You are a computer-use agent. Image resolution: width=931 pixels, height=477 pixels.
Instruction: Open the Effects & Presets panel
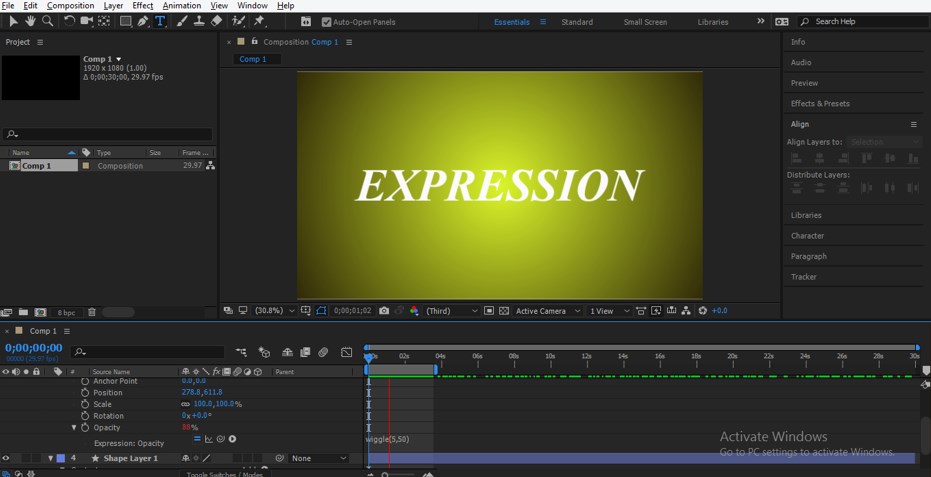pyautogui.click(x=820, y=104)
